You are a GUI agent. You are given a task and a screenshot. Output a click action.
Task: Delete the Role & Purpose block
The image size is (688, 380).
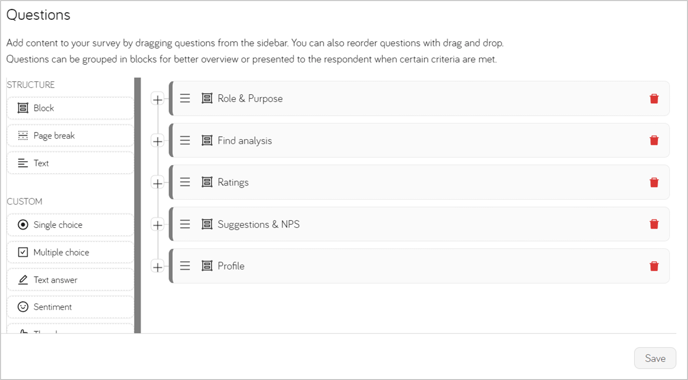tap(654, 99)
